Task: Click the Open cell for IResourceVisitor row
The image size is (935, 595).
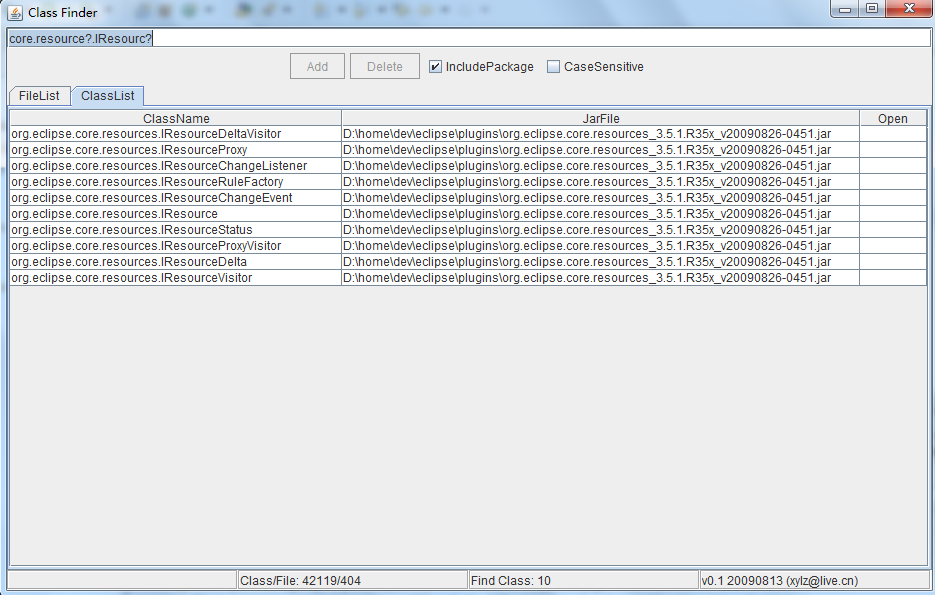Action: [x=893, y=278]
